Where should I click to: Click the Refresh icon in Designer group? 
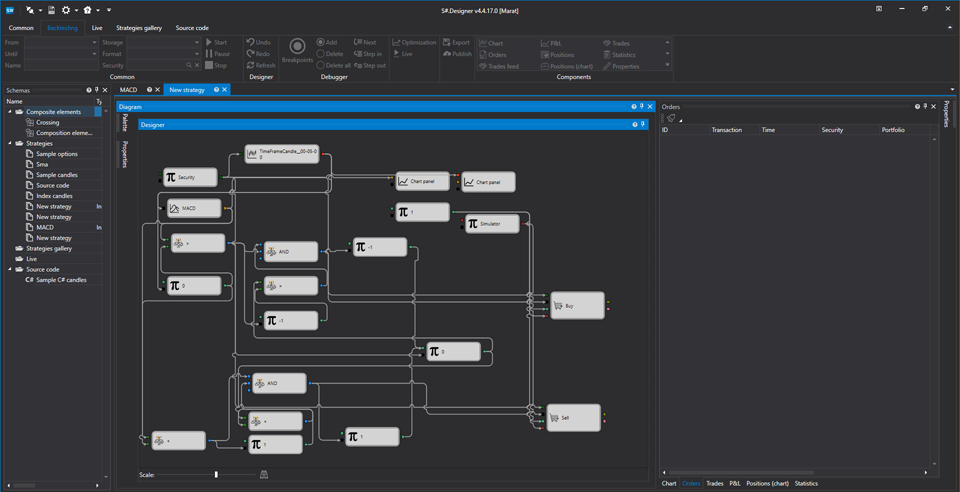click(x=250, y=65)
